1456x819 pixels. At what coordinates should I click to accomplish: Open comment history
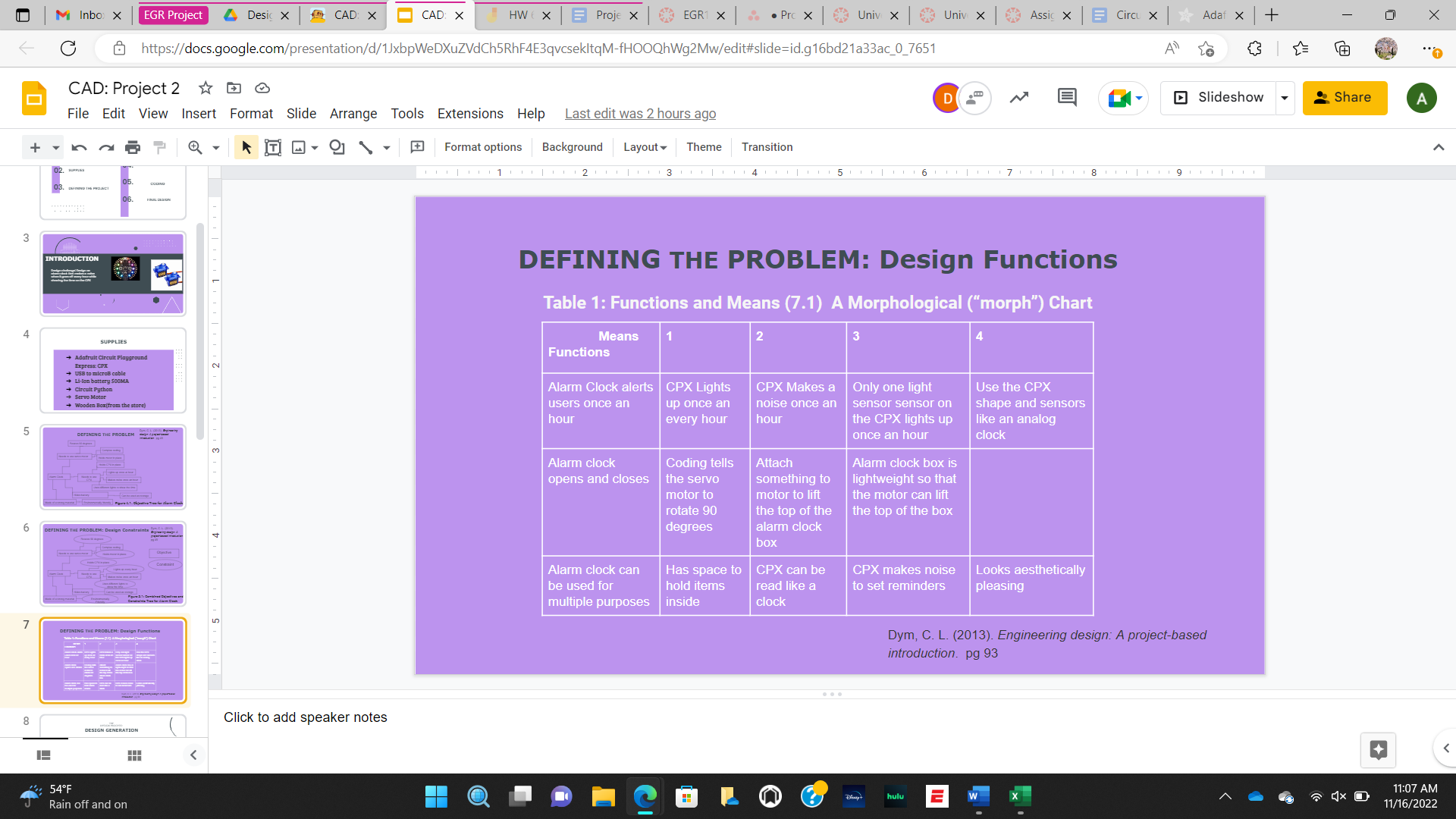pos(1066,97)
